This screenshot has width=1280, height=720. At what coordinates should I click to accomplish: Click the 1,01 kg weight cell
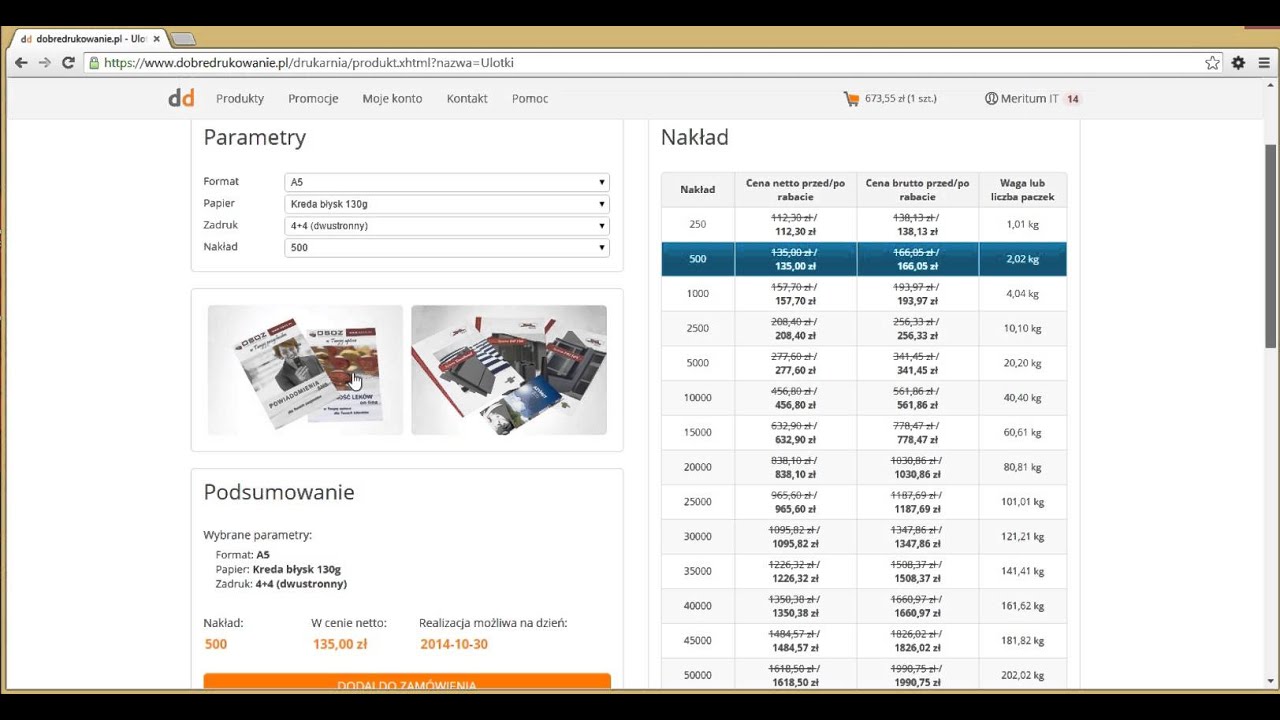tap(1022, 225)
